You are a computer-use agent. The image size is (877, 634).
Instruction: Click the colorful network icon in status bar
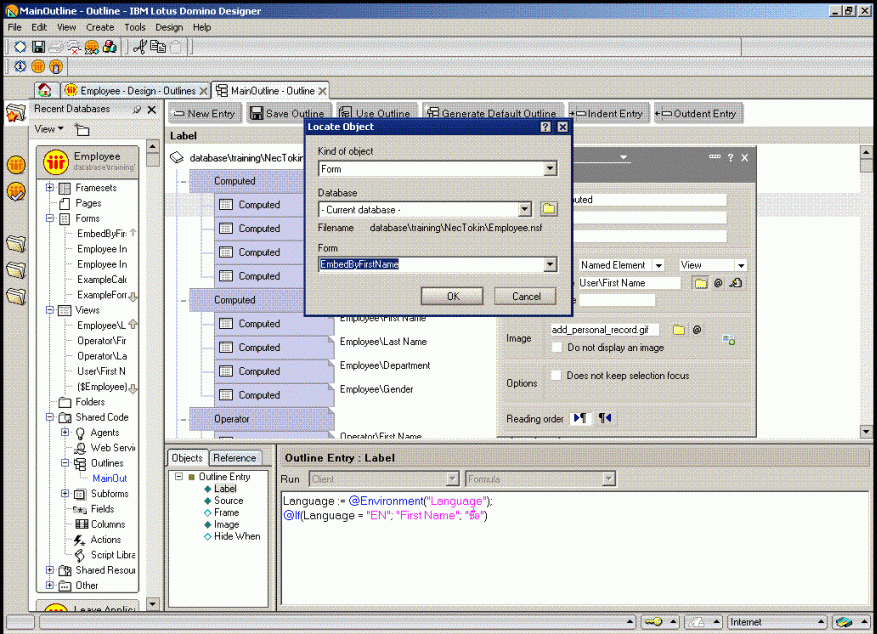click(844, 622)
